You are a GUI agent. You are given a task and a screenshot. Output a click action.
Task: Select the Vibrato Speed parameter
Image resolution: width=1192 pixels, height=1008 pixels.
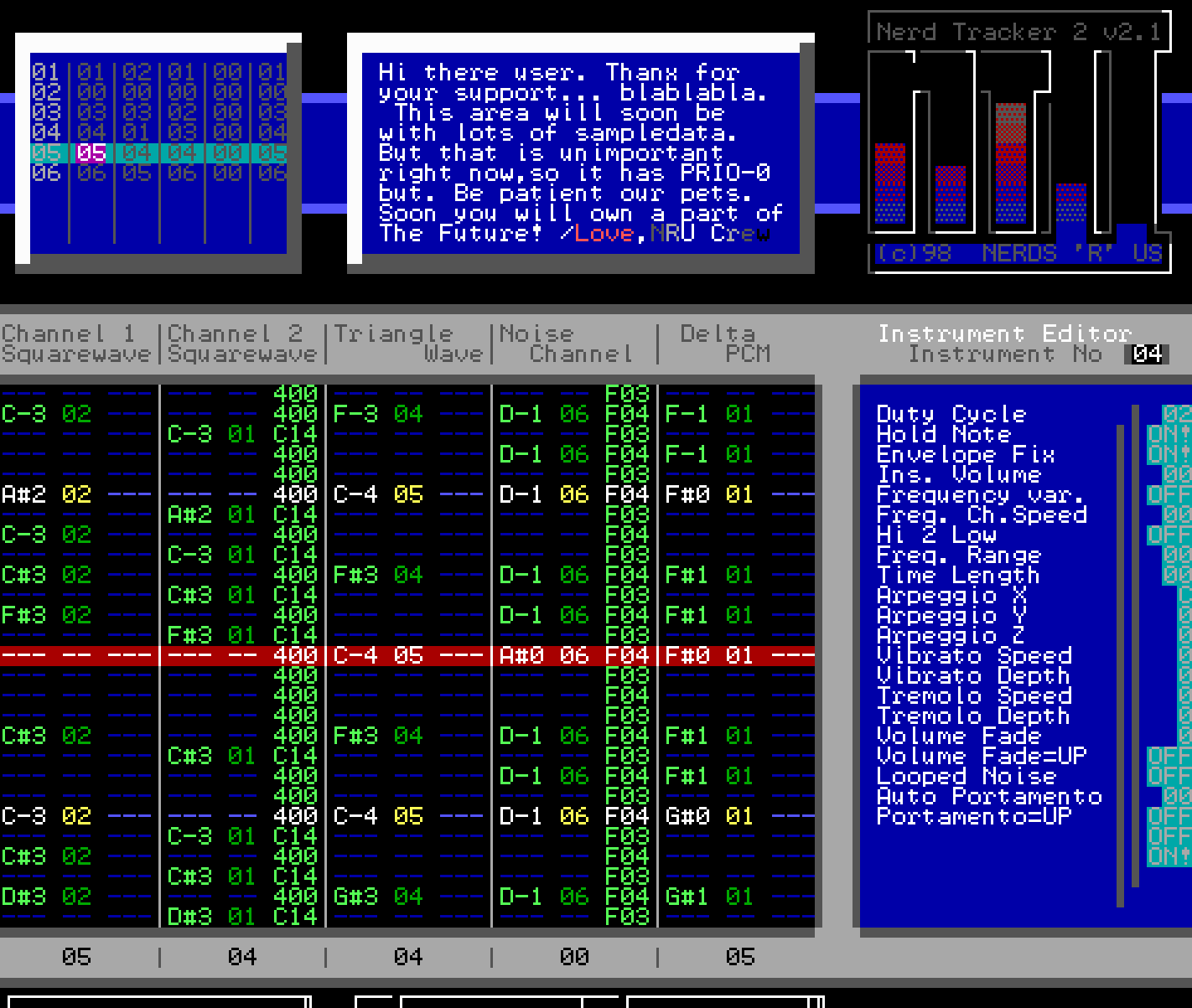[975, 655]
